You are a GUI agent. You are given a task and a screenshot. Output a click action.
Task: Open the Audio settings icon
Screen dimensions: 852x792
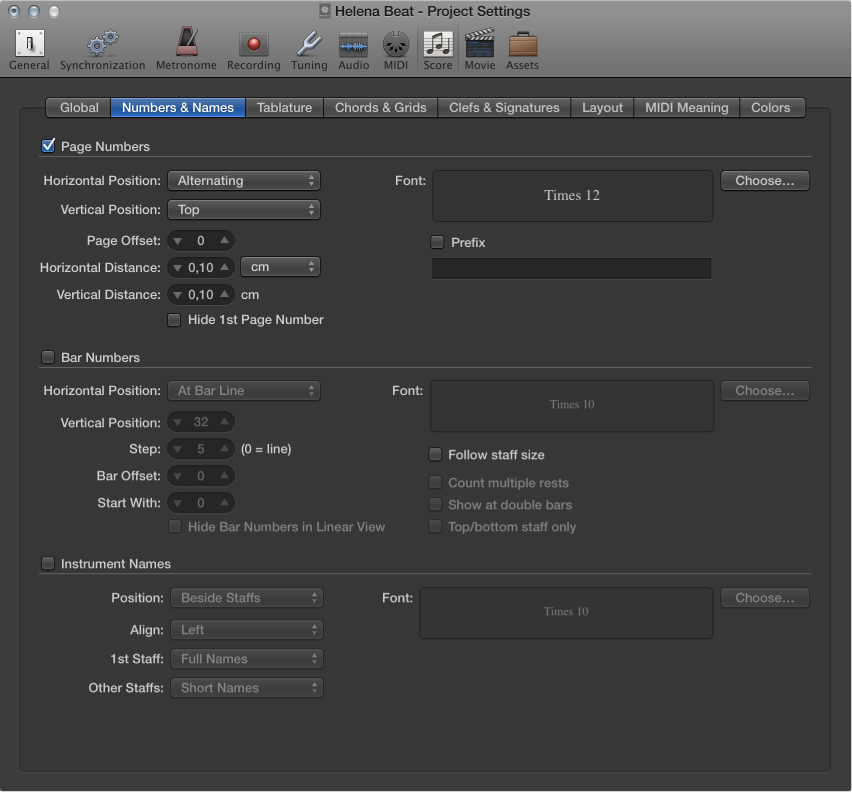(353, 44)
